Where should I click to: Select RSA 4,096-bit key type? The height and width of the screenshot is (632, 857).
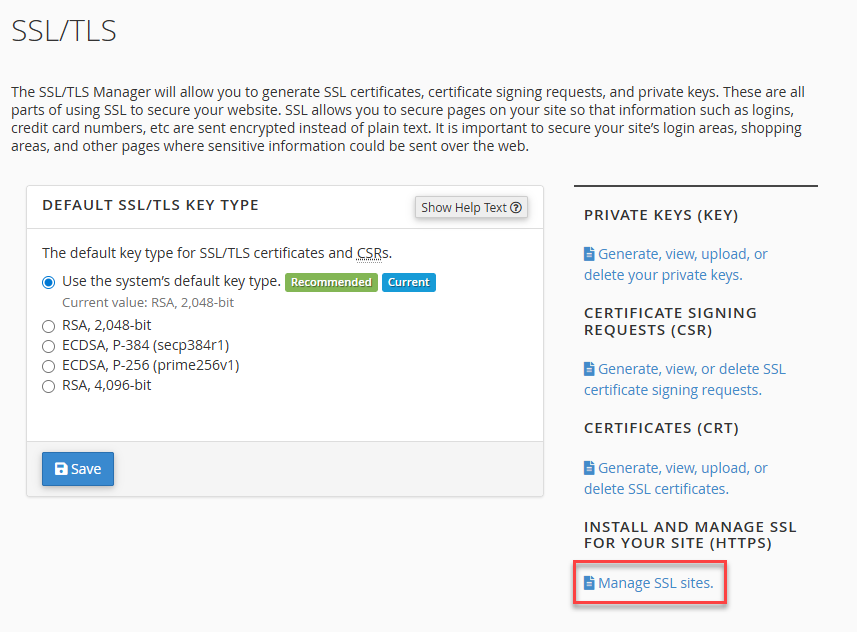(x=48, y=385)
